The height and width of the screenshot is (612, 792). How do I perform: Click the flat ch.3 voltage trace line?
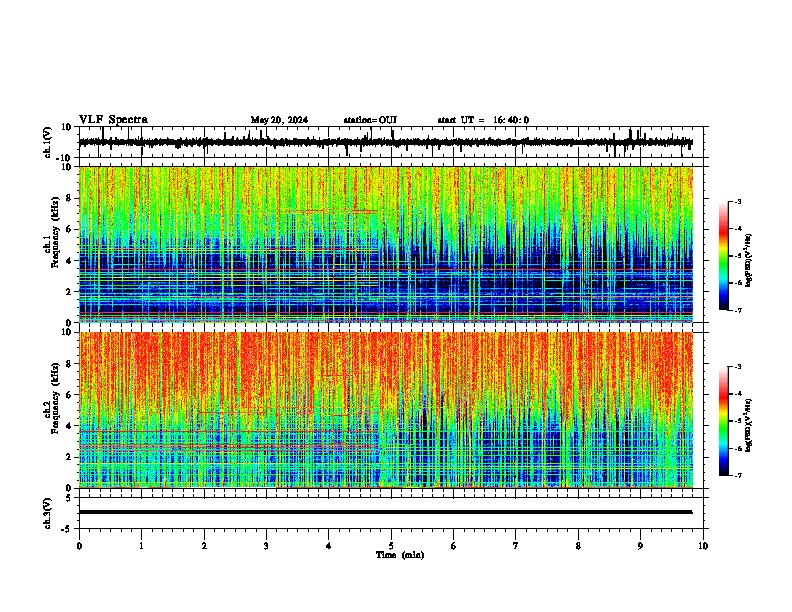pos(385,512)
